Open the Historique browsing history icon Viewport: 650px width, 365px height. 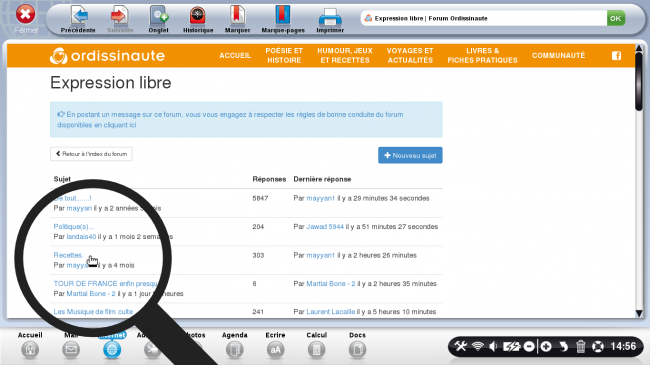[x=198, y=15]
